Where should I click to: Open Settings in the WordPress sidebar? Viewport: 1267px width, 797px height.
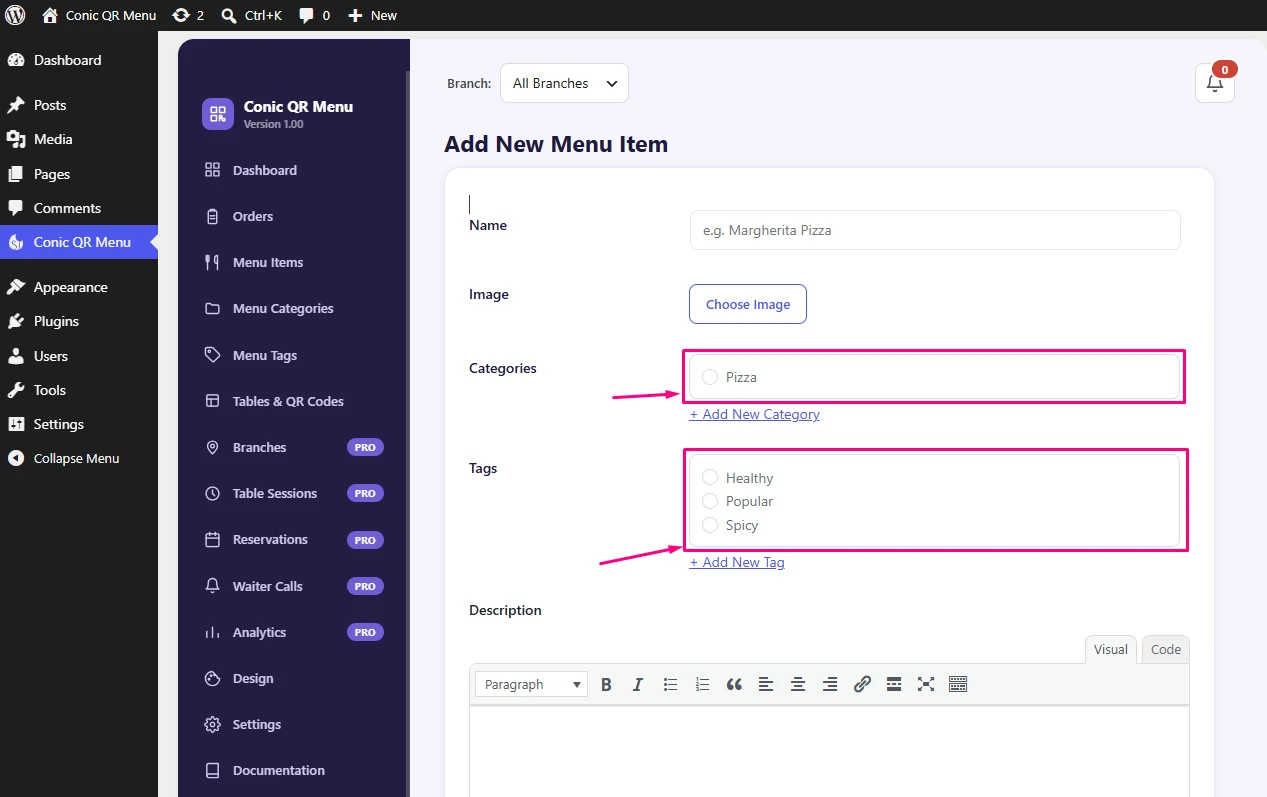79,424
